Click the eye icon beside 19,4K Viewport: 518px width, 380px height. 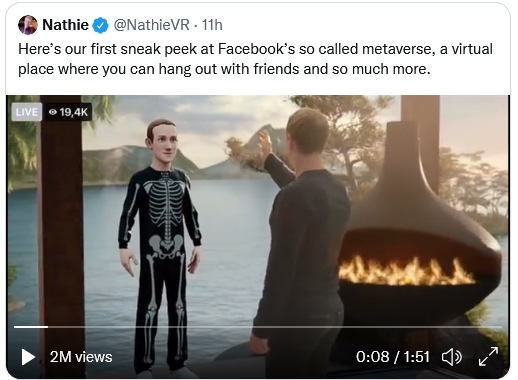click(53, 112)
